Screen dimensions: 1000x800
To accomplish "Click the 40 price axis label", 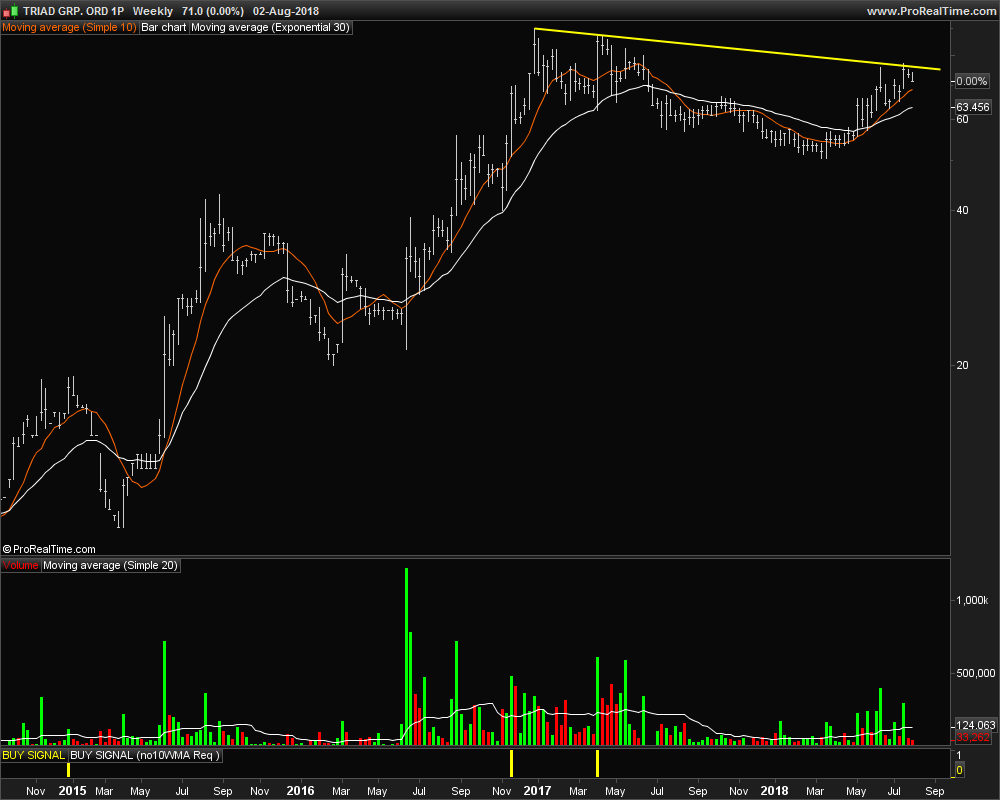I will (962, 211).
